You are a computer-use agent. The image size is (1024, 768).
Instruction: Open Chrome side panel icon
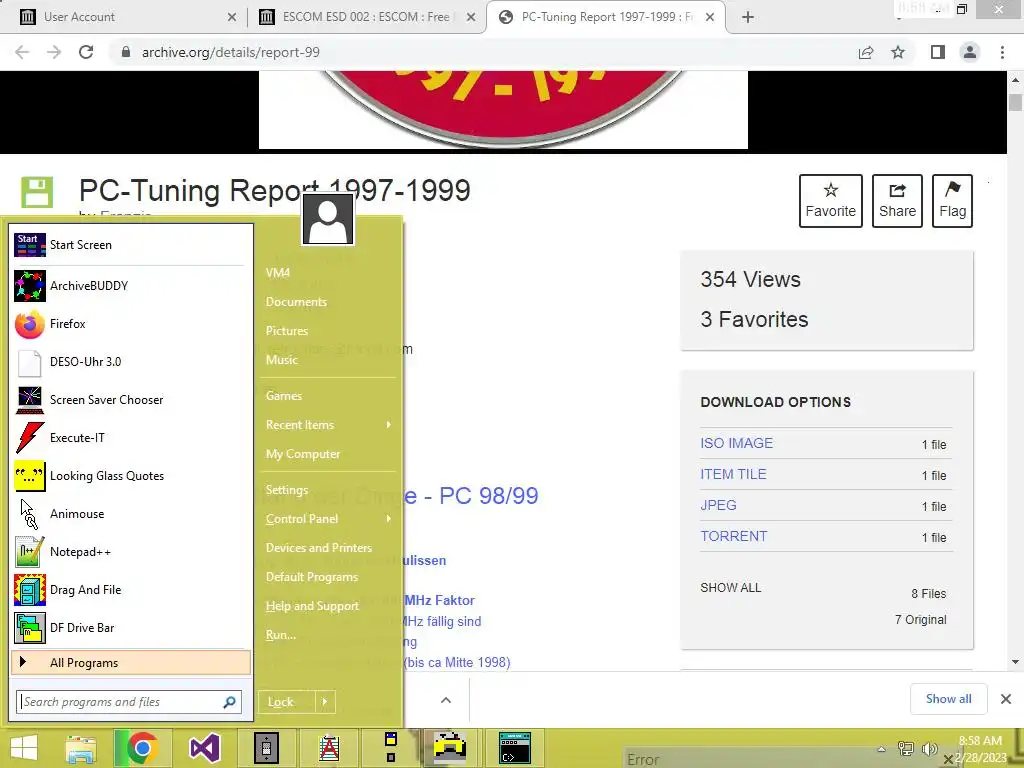[x=938, y=52]
